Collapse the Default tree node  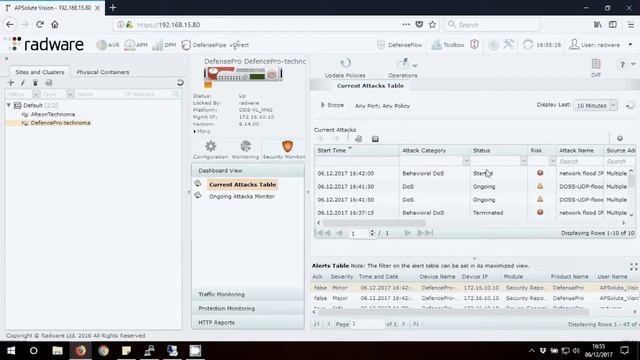pos(8,105)
